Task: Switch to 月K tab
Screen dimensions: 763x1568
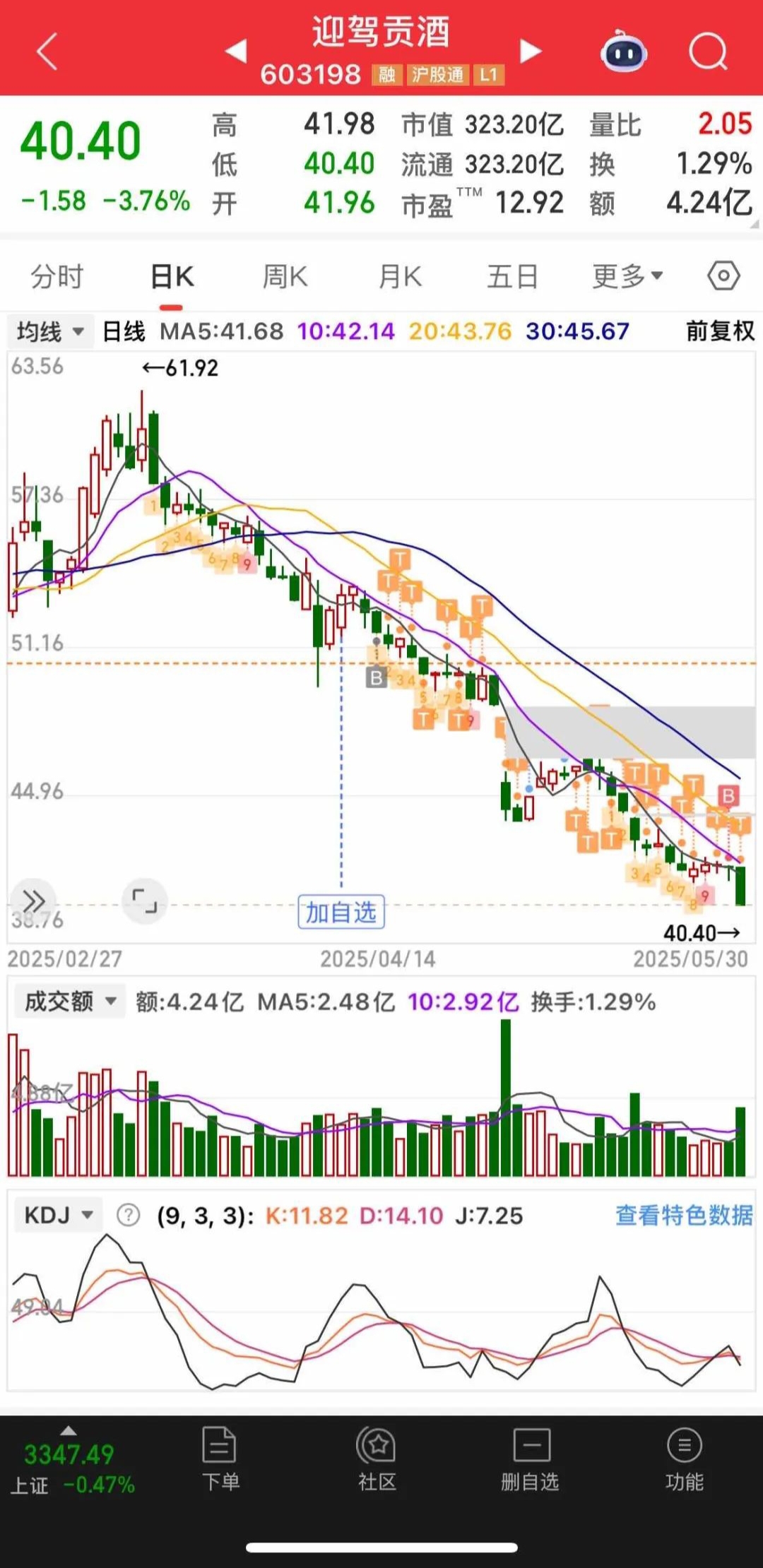Action: tap(400, 276)
